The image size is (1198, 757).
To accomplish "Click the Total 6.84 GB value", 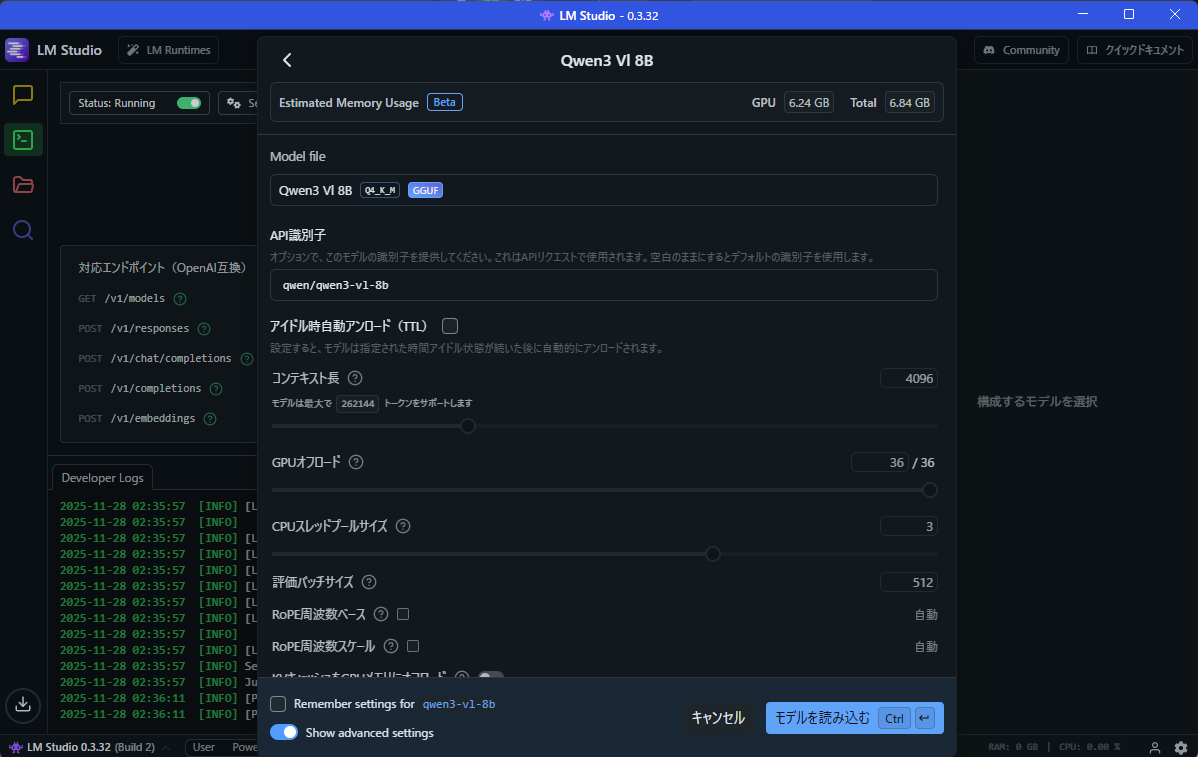I will [x=910, y=102].
